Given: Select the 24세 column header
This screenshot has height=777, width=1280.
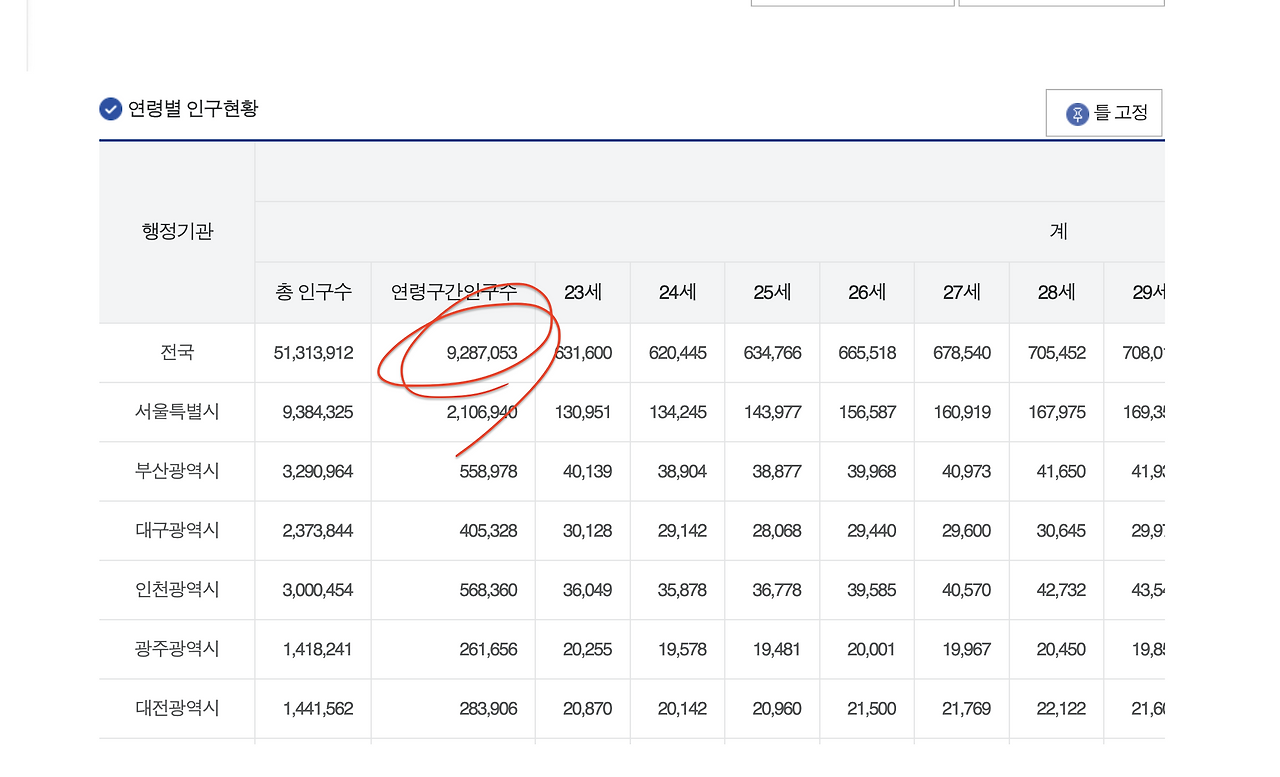Looking at the screenshot, I should click(677, 293).
